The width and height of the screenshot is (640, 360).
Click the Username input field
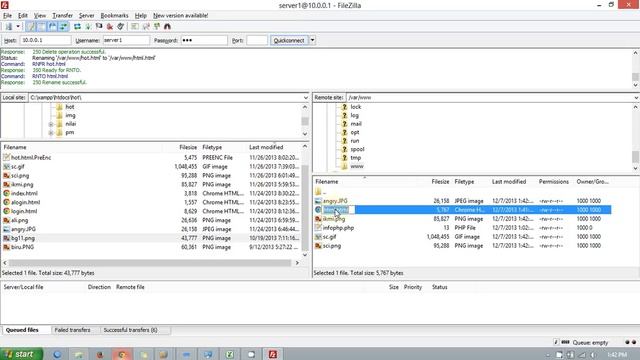pos(126,40)
